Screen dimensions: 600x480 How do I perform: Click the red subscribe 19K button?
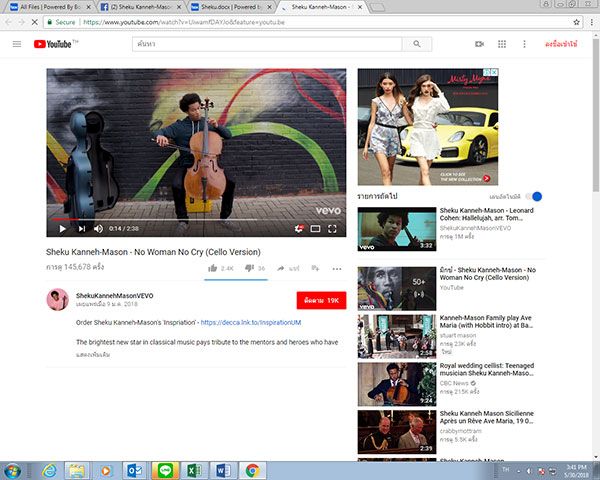click(321, 300)
